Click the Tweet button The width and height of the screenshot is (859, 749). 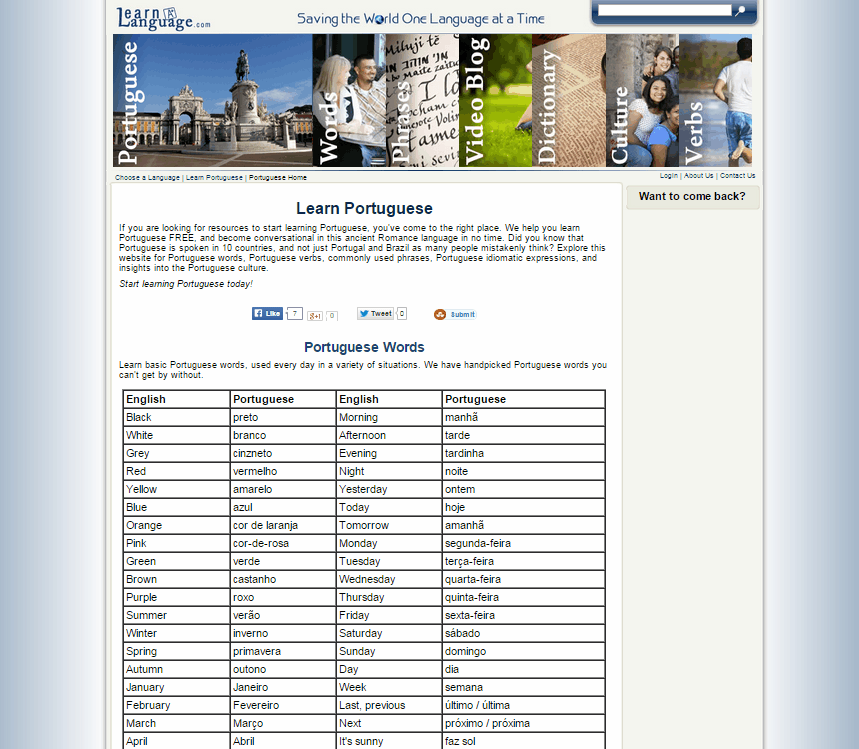click(x=375, y=313)
